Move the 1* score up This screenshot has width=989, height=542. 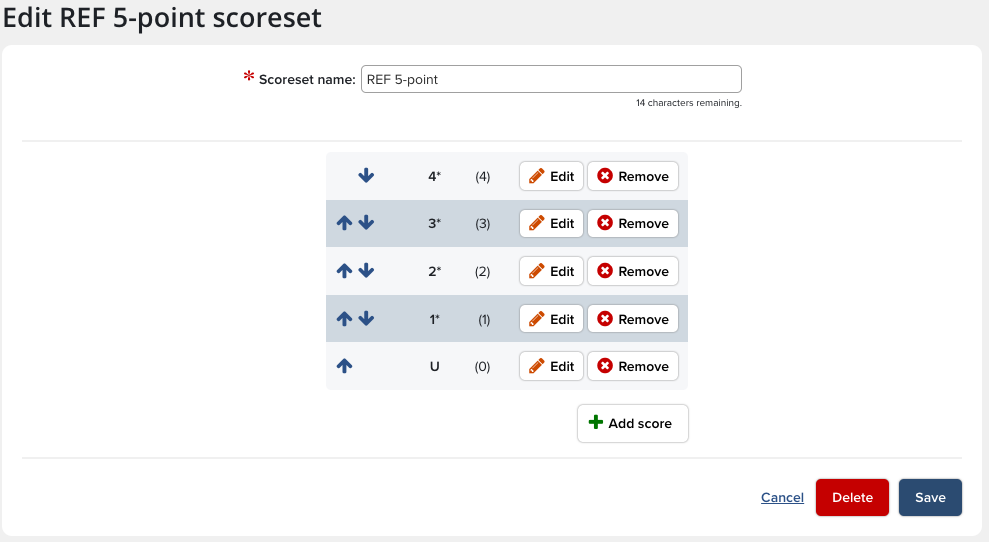pos(345,319)
